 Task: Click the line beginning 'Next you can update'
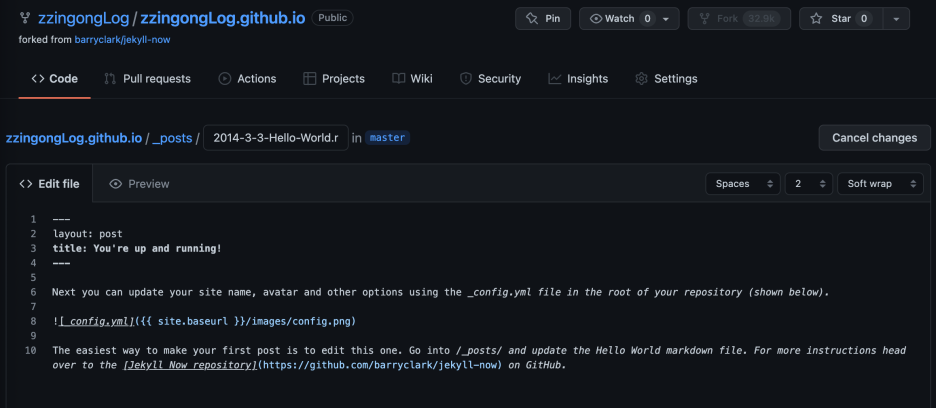[x=441, y=292]
